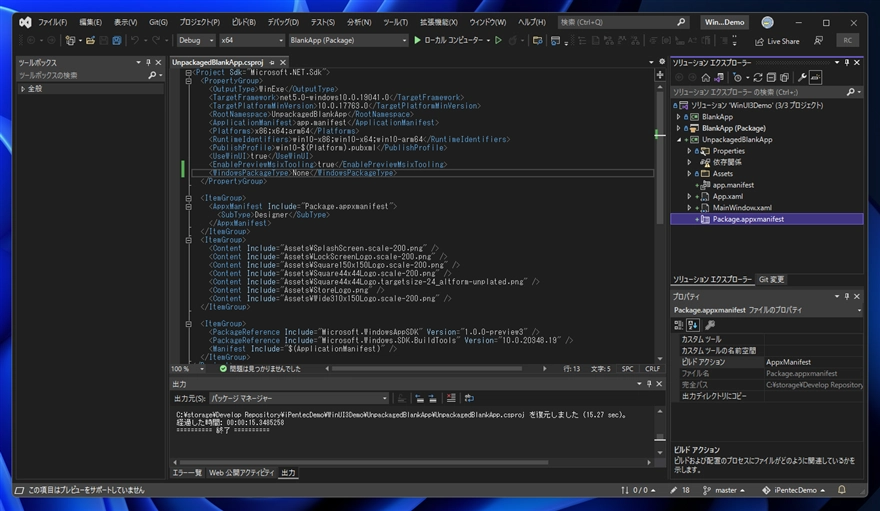Image resolution: width=880 pixels, height=511 pixels.
Task: Collapse the UnpackagedBlankApp project node
Action: pyautogui.click(x=678, y=140)
